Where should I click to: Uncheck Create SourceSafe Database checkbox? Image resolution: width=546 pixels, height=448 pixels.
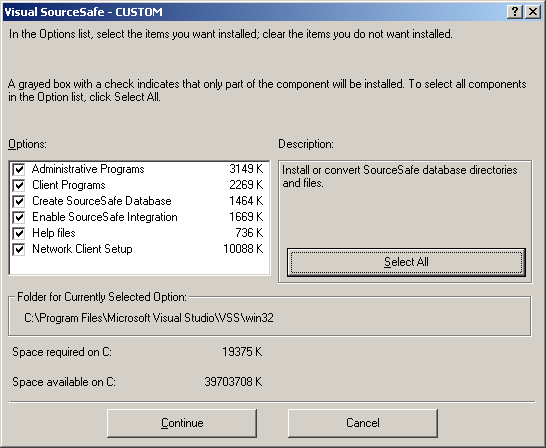click(x=19, y=202)
